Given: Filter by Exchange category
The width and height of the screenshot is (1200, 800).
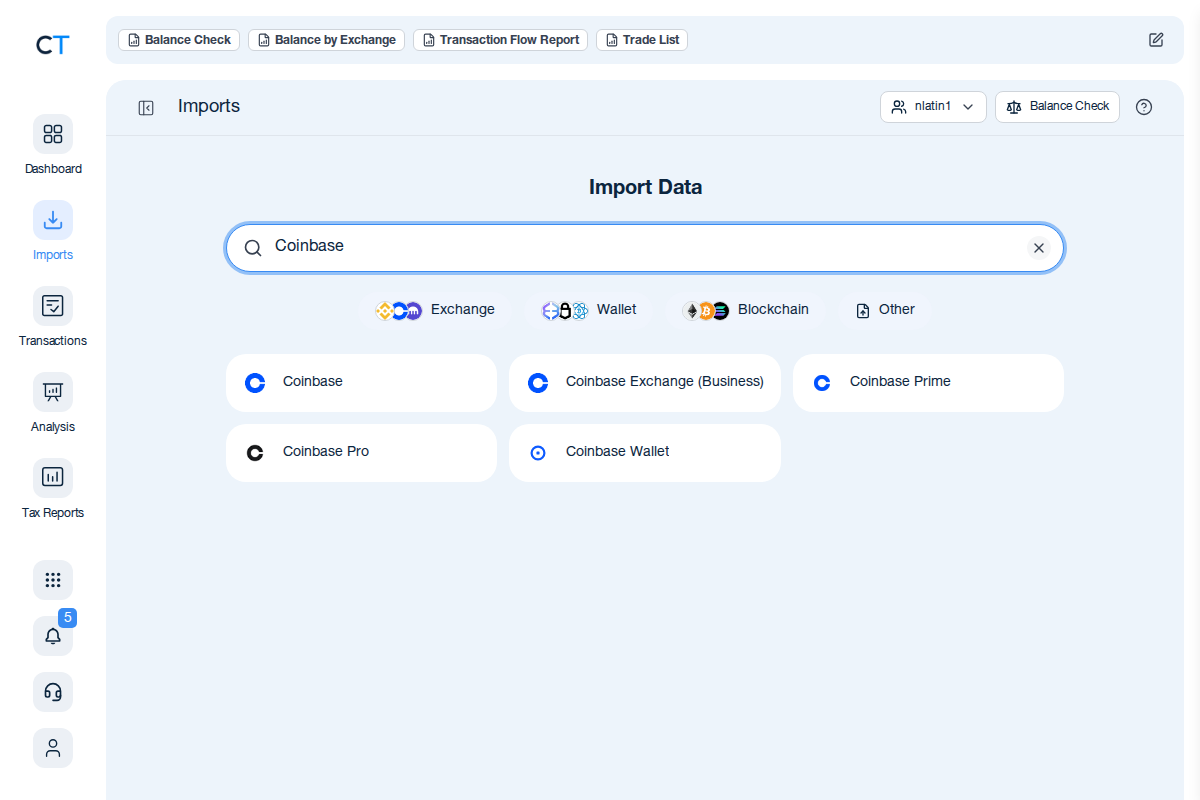Looking at the screenshot, I should click(x=435, y=310).
